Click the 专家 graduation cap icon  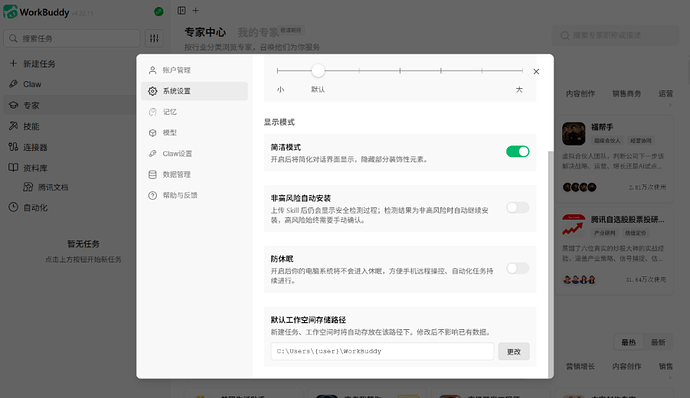(x=13, y=105)
